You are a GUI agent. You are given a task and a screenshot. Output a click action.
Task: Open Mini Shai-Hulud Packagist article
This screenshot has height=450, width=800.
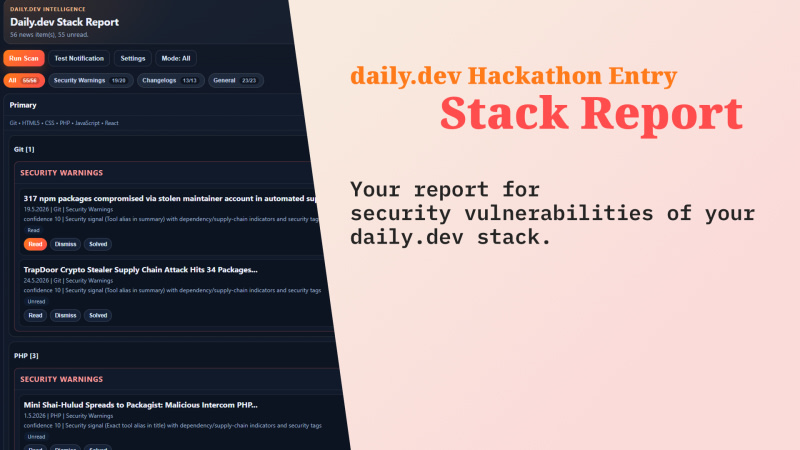[140, 405]
